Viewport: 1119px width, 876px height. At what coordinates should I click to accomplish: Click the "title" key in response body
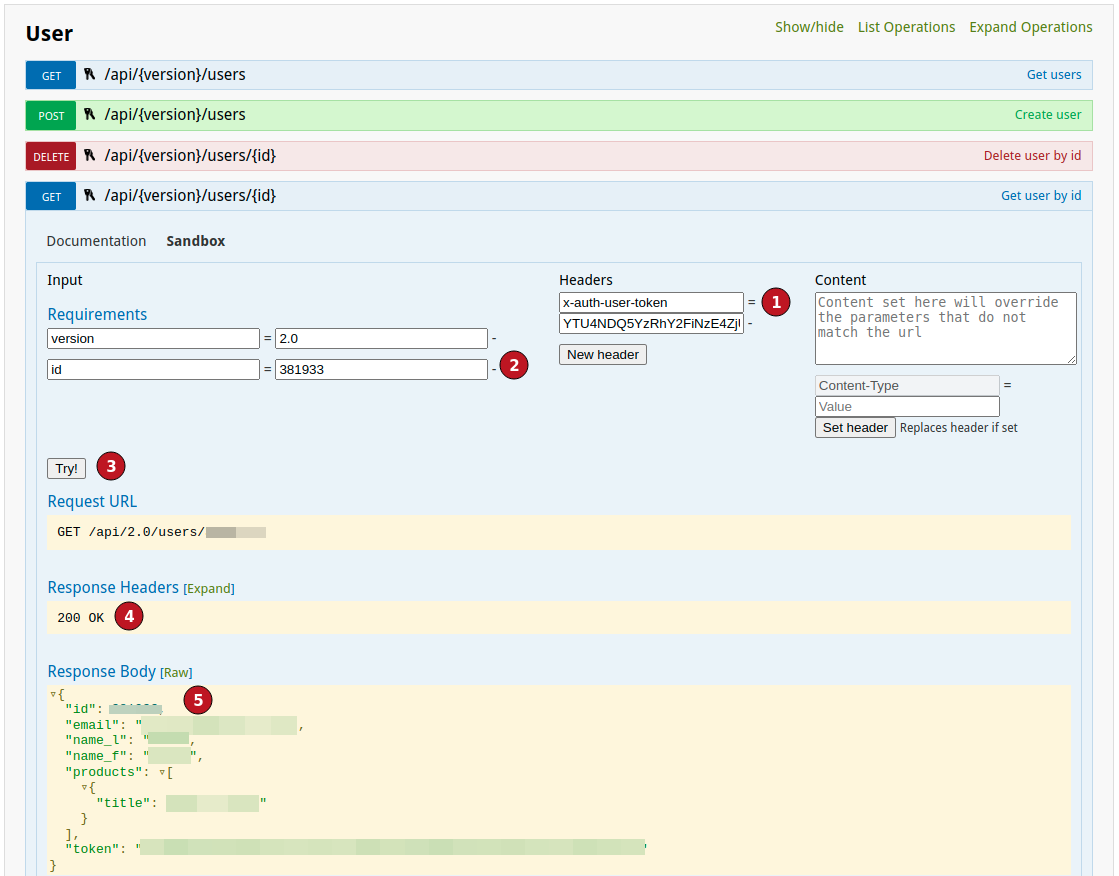coord(123,802)
